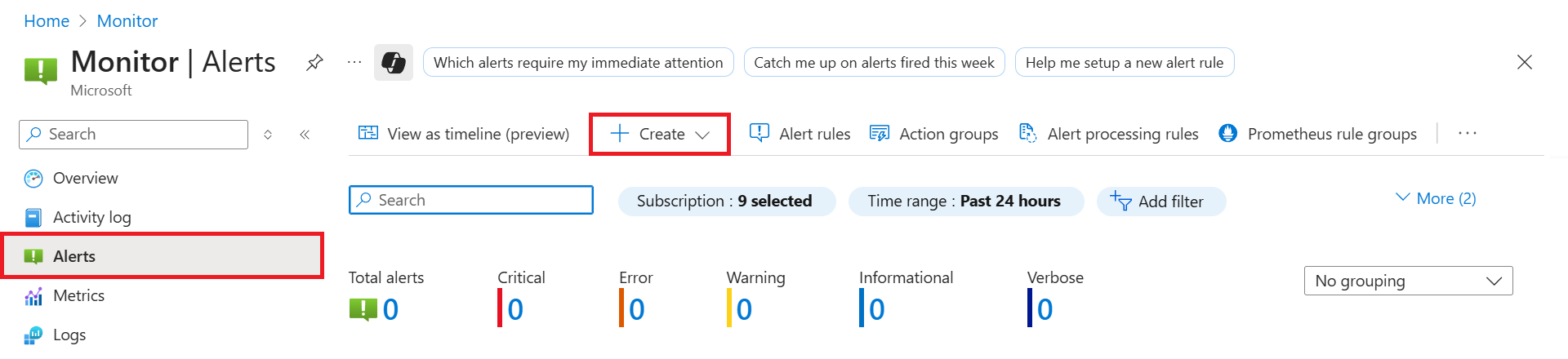This screenshot has height=359, width=1568.
Task: Click 'Help me setup a new alert rule' suggestion
Action: 1124,63
